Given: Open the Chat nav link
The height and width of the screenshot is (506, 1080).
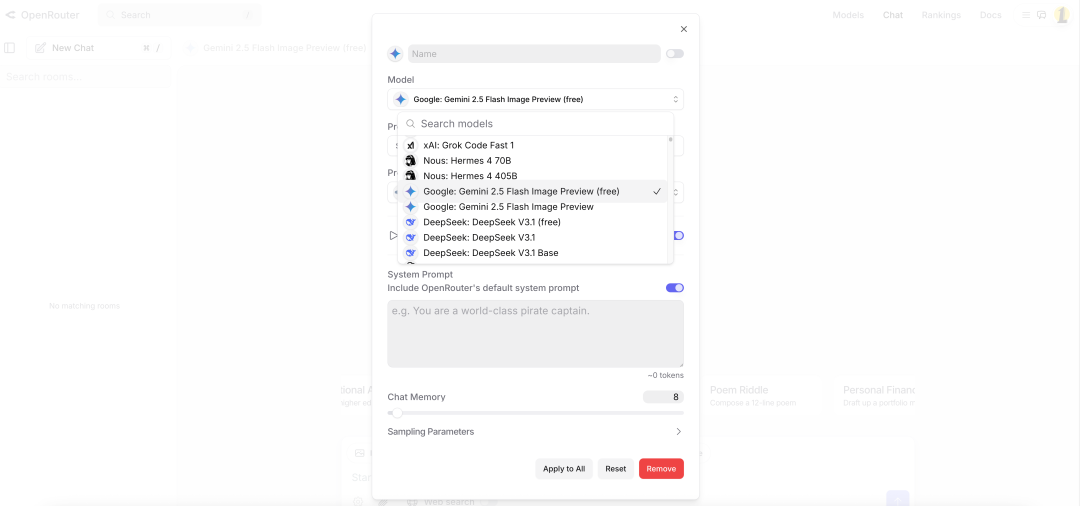Looking at the screenshot, I should [x=893, y=15].
